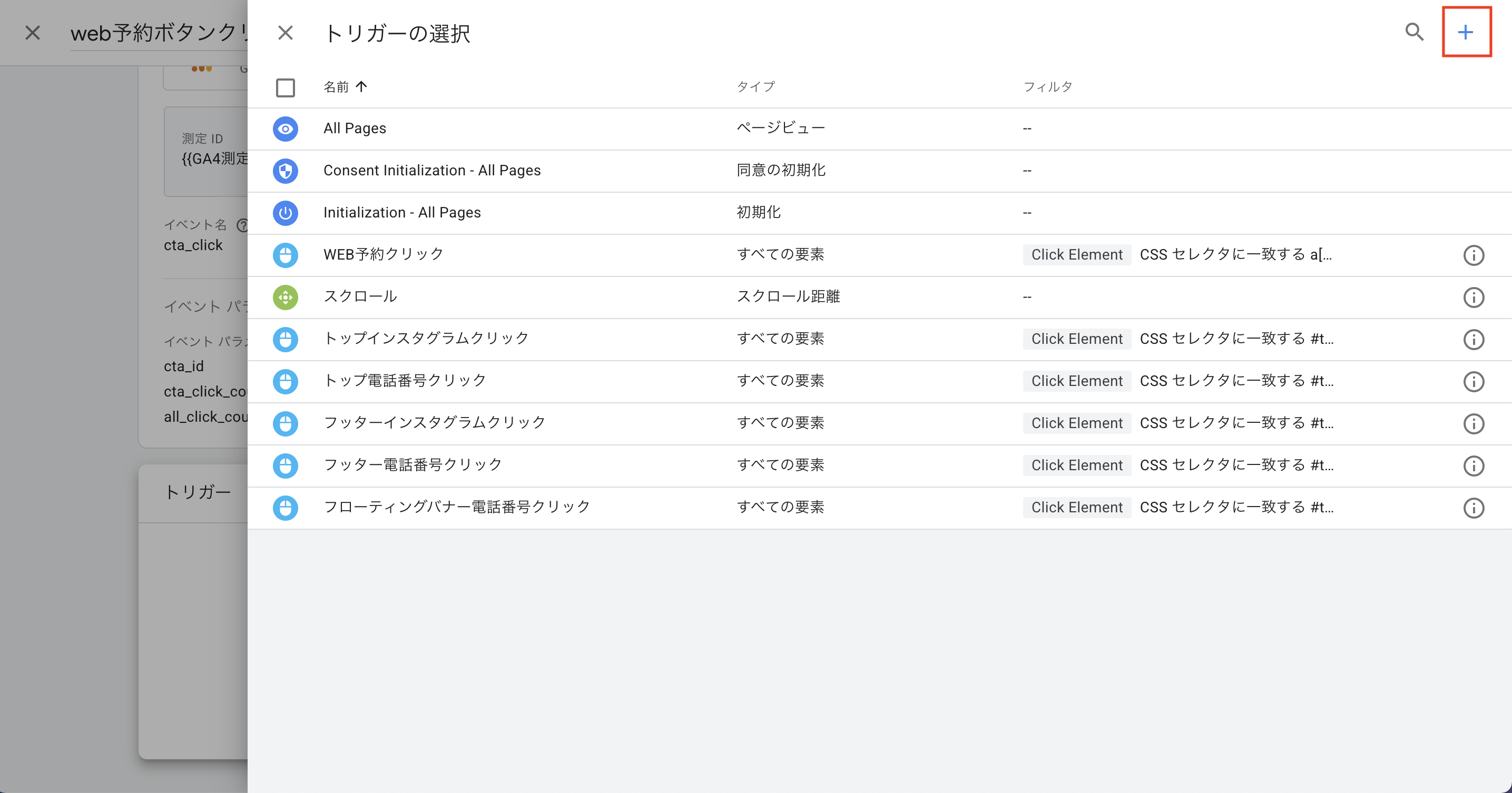Open the trigger search magnifier icon
Viewport: 1512px width, 793px height.
coord(1413,32)
